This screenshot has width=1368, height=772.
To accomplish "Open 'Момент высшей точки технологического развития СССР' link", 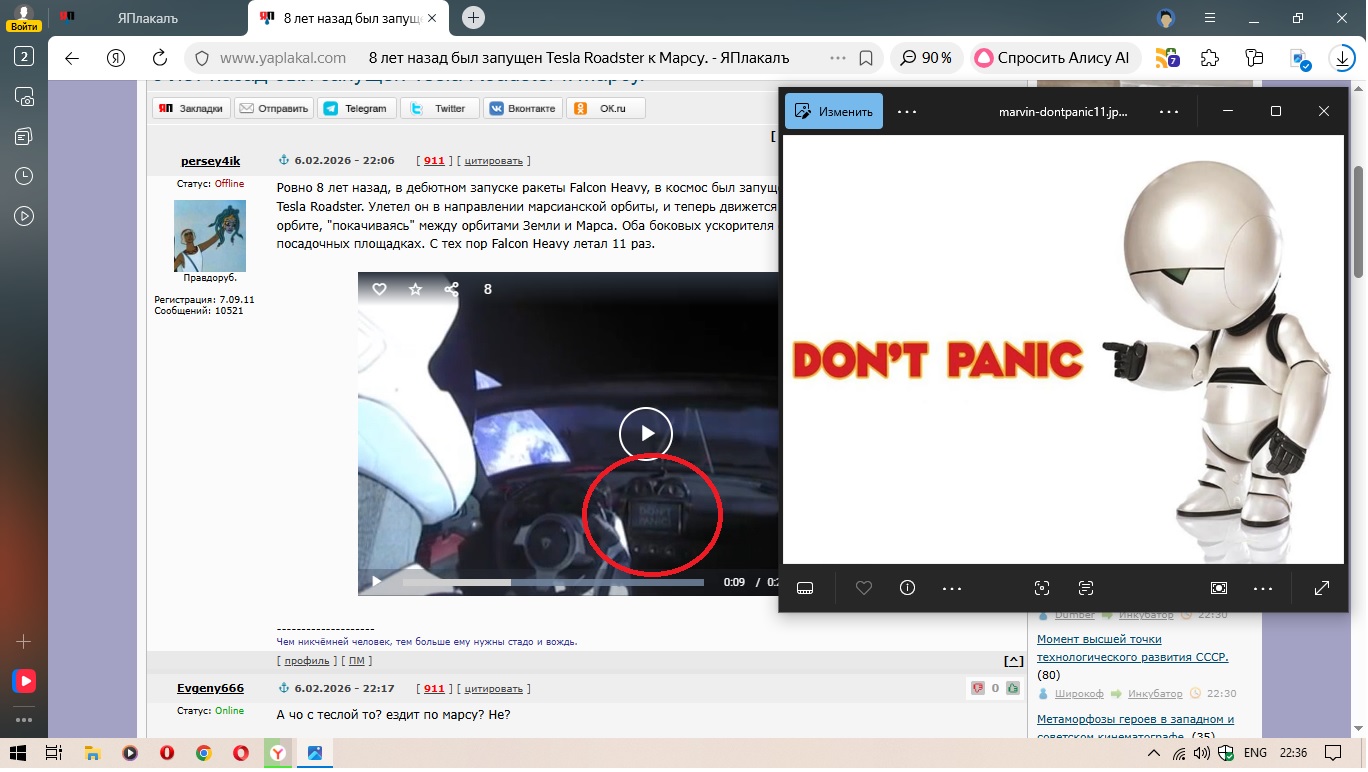I will pos(1132,648).
